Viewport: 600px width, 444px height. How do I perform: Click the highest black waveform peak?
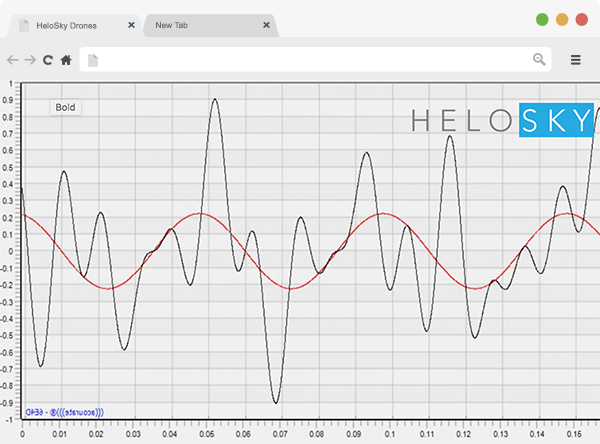point(215,100)
